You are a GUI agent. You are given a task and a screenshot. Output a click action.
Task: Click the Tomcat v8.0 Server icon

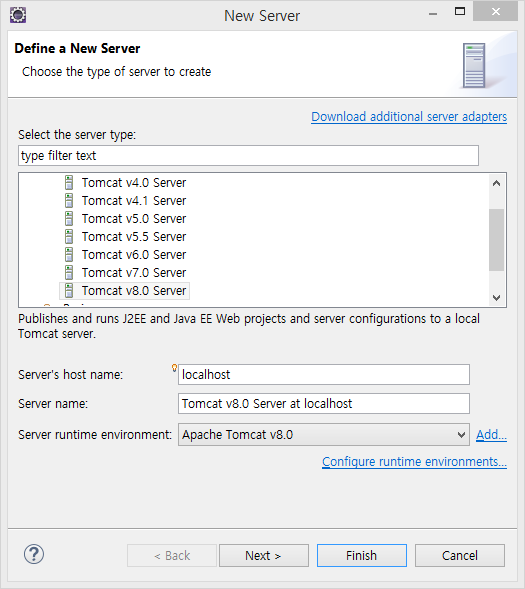[69, 291]
